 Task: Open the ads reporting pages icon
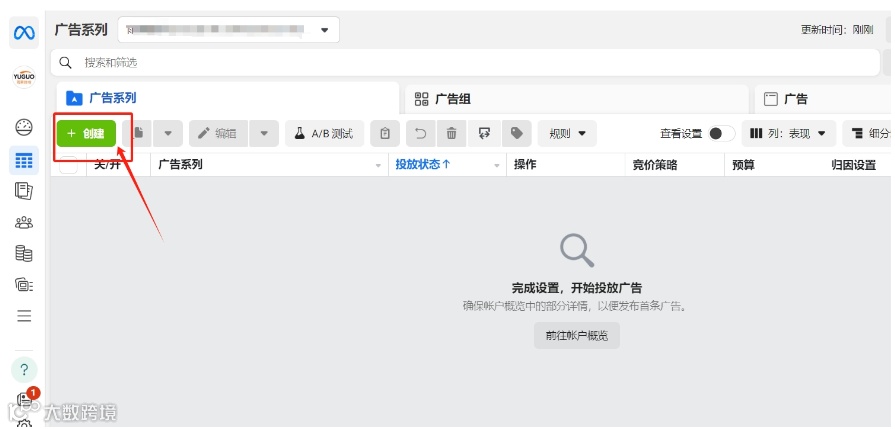pos(24,191)
